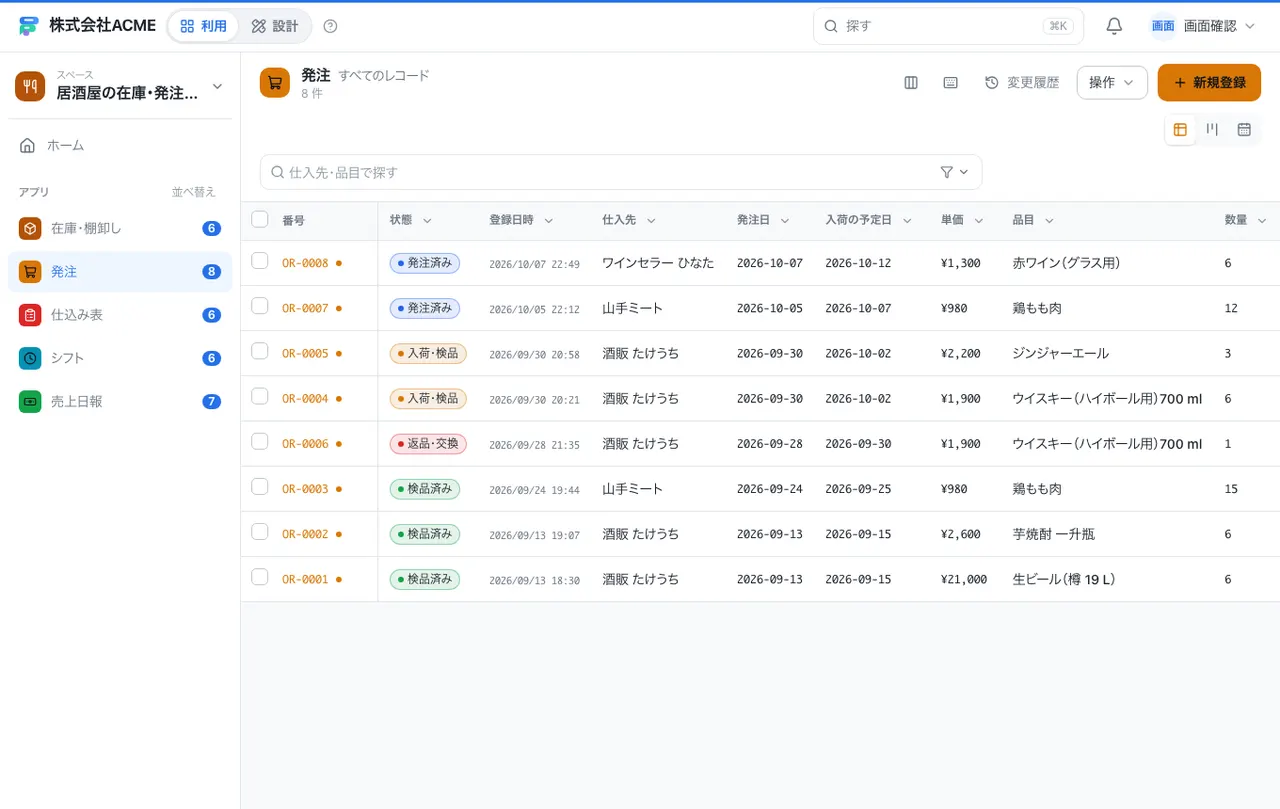Click the 売上日報 green icon
The height and width of the screenshot is (809, 1280).
pyautogui.click(x=30, y=401)
